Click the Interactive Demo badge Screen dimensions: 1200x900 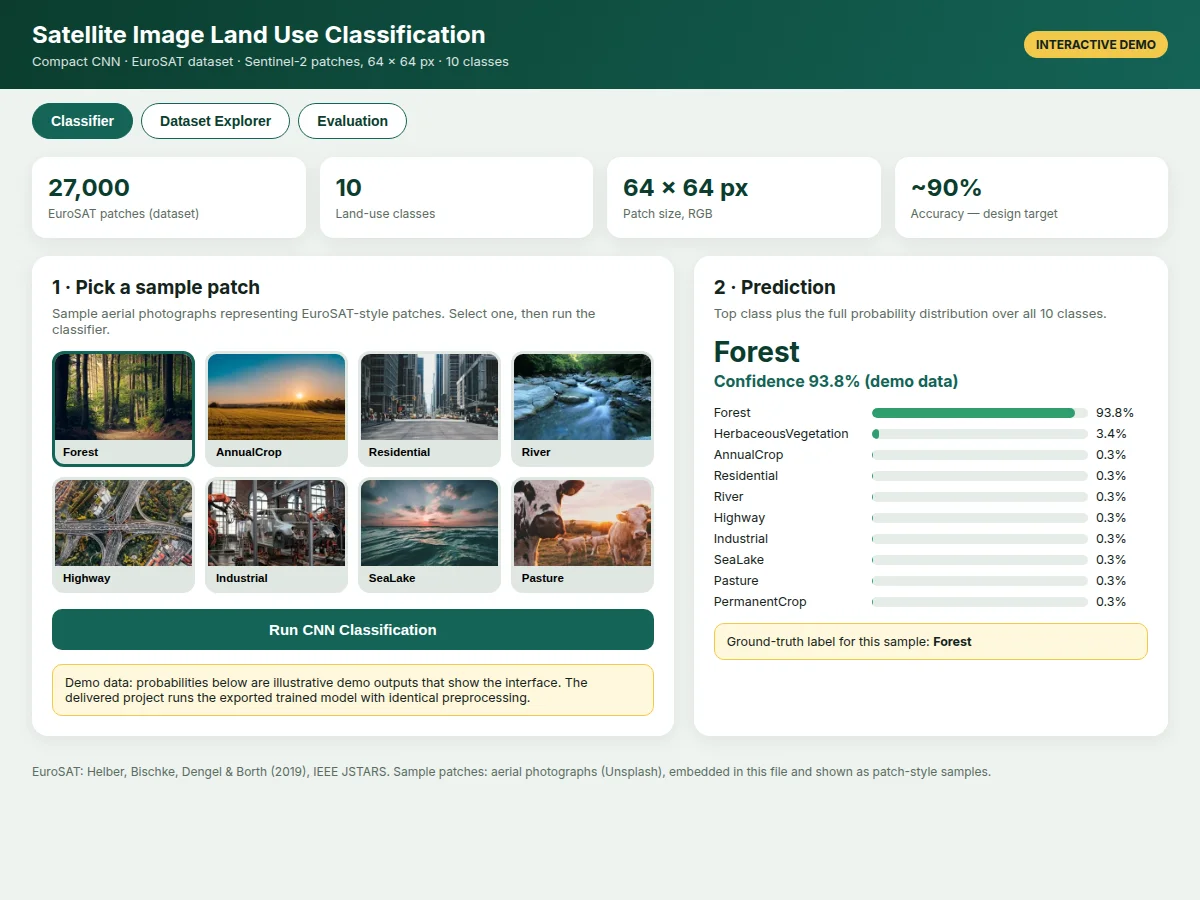[1096, 45]
